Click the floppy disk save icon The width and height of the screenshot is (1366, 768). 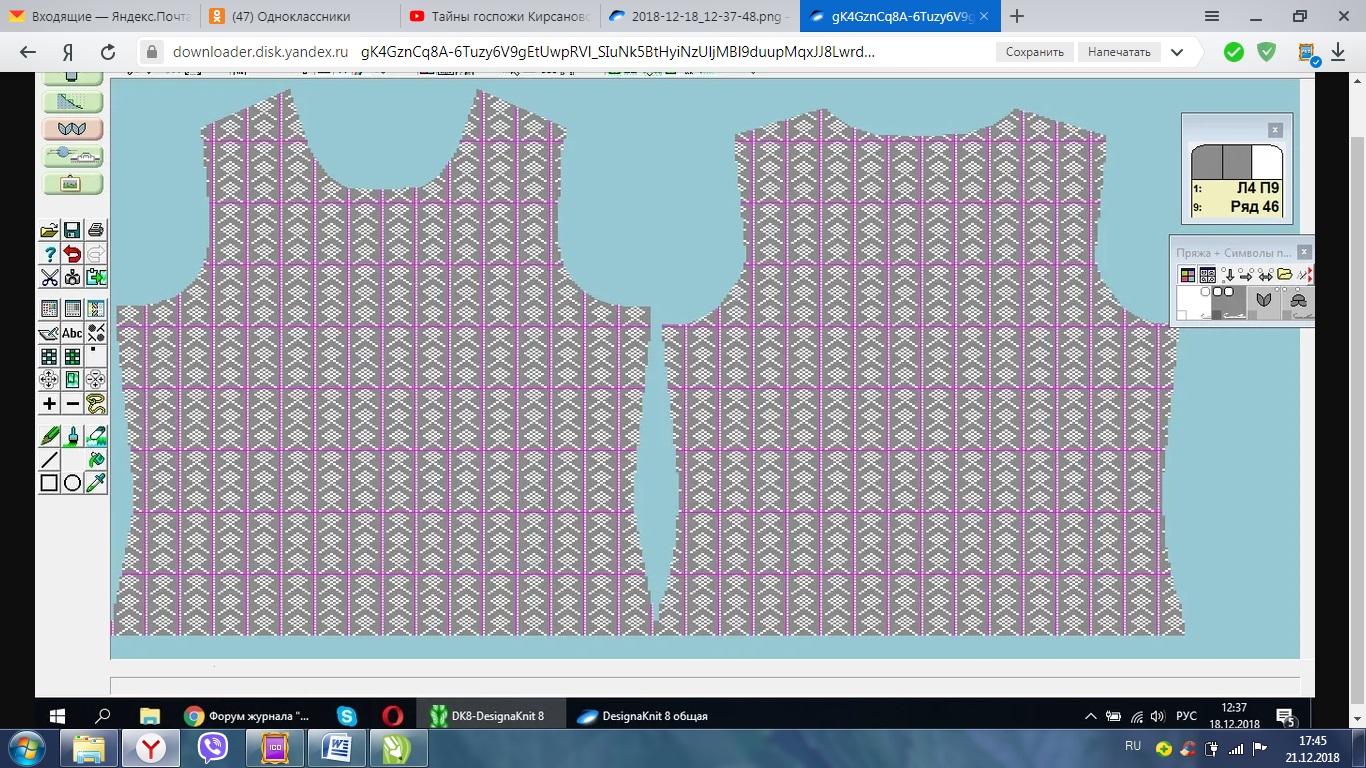pyautogui.click(x=73, y=231)
